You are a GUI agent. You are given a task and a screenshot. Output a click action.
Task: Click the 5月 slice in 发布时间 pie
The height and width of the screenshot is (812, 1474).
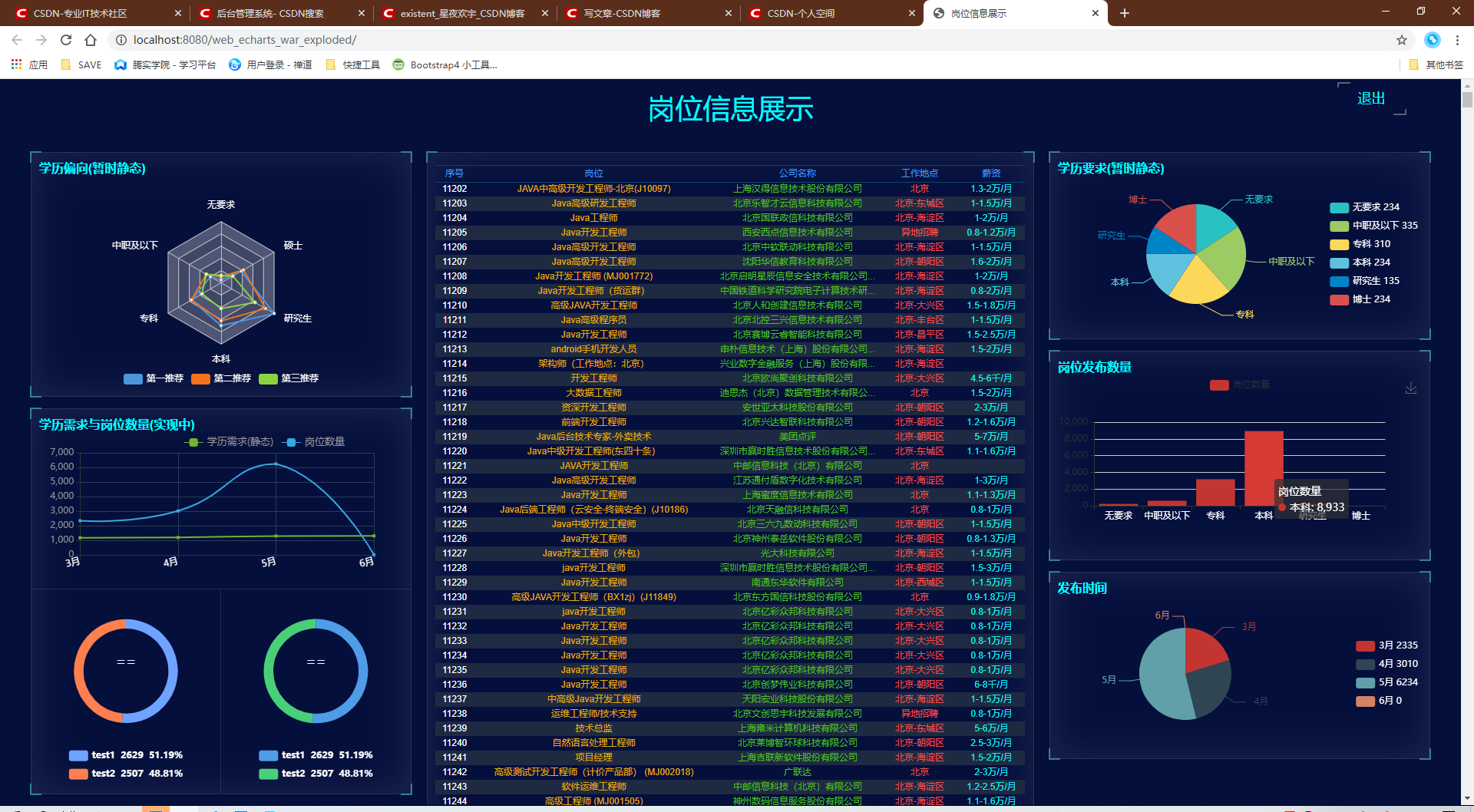[1163, 675]
